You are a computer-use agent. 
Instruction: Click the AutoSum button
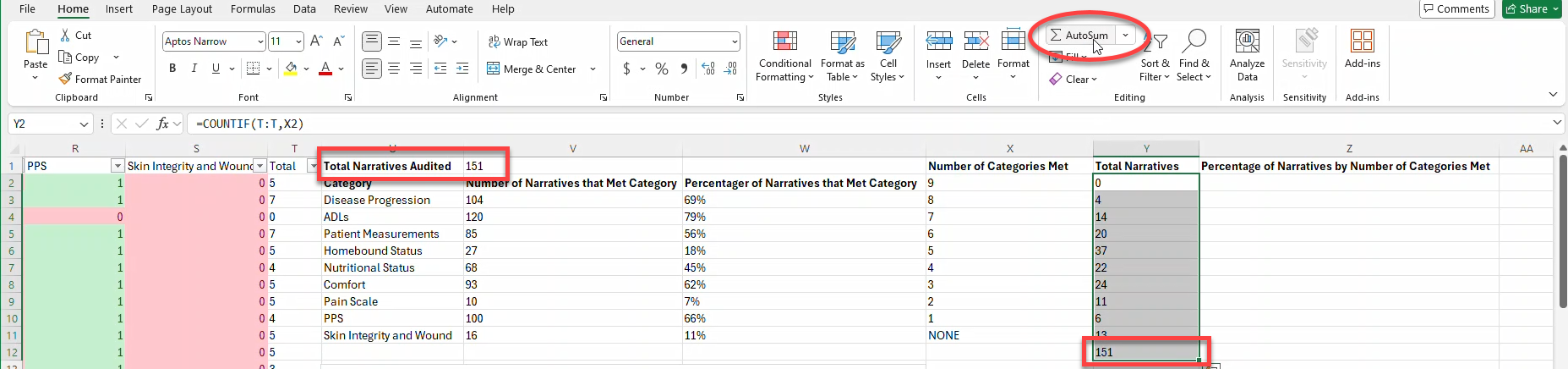coord(1079,36)
